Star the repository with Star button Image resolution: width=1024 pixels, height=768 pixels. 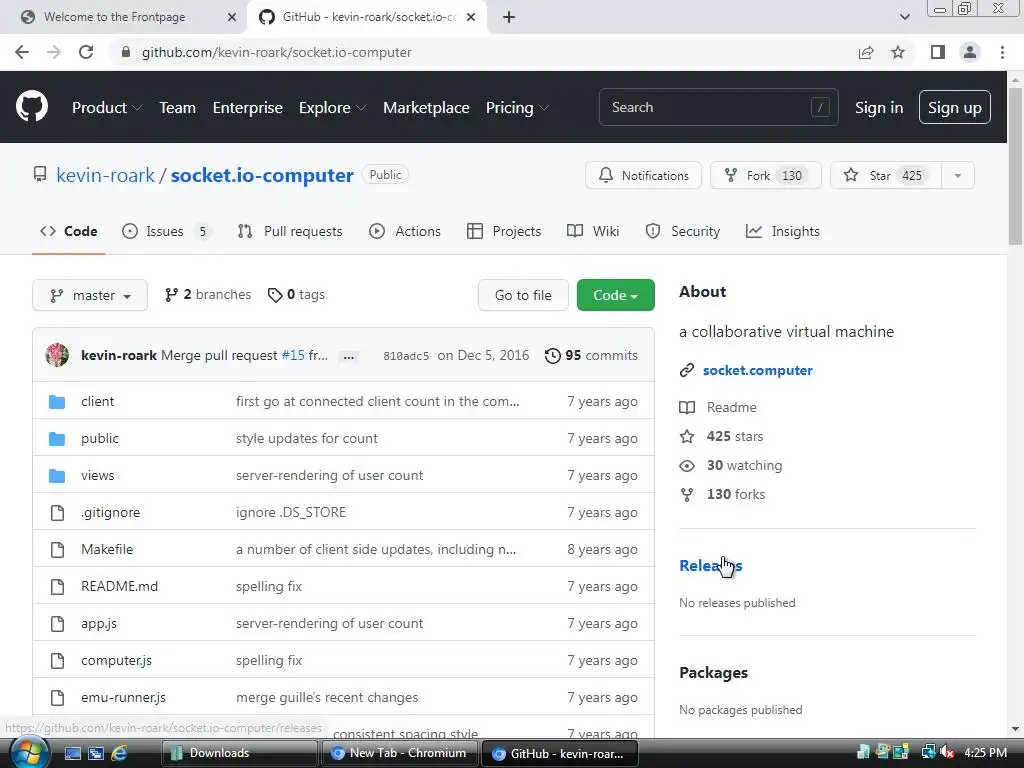[886, 175]
